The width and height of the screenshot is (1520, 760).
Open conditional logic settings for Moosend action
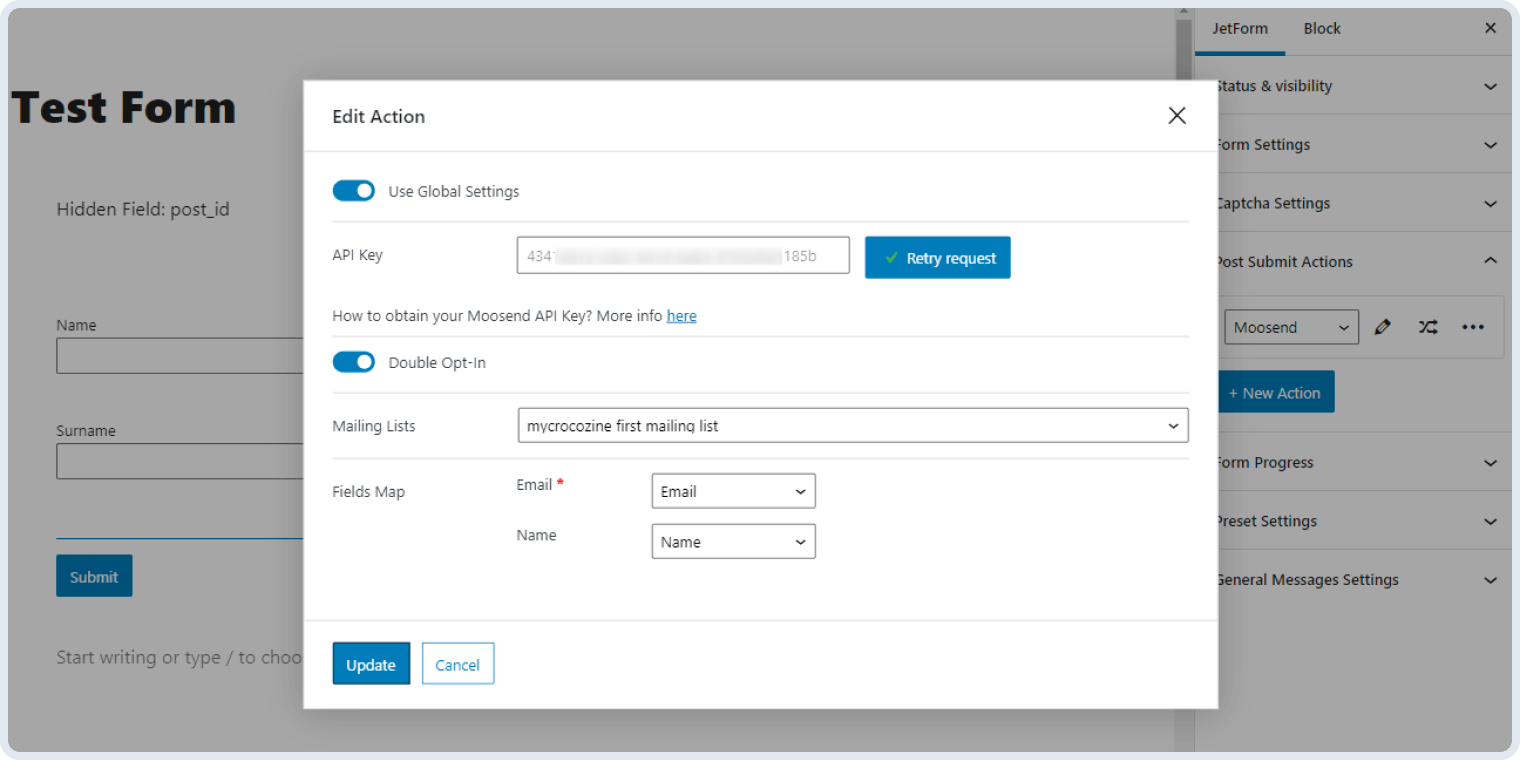(1428, 327)
